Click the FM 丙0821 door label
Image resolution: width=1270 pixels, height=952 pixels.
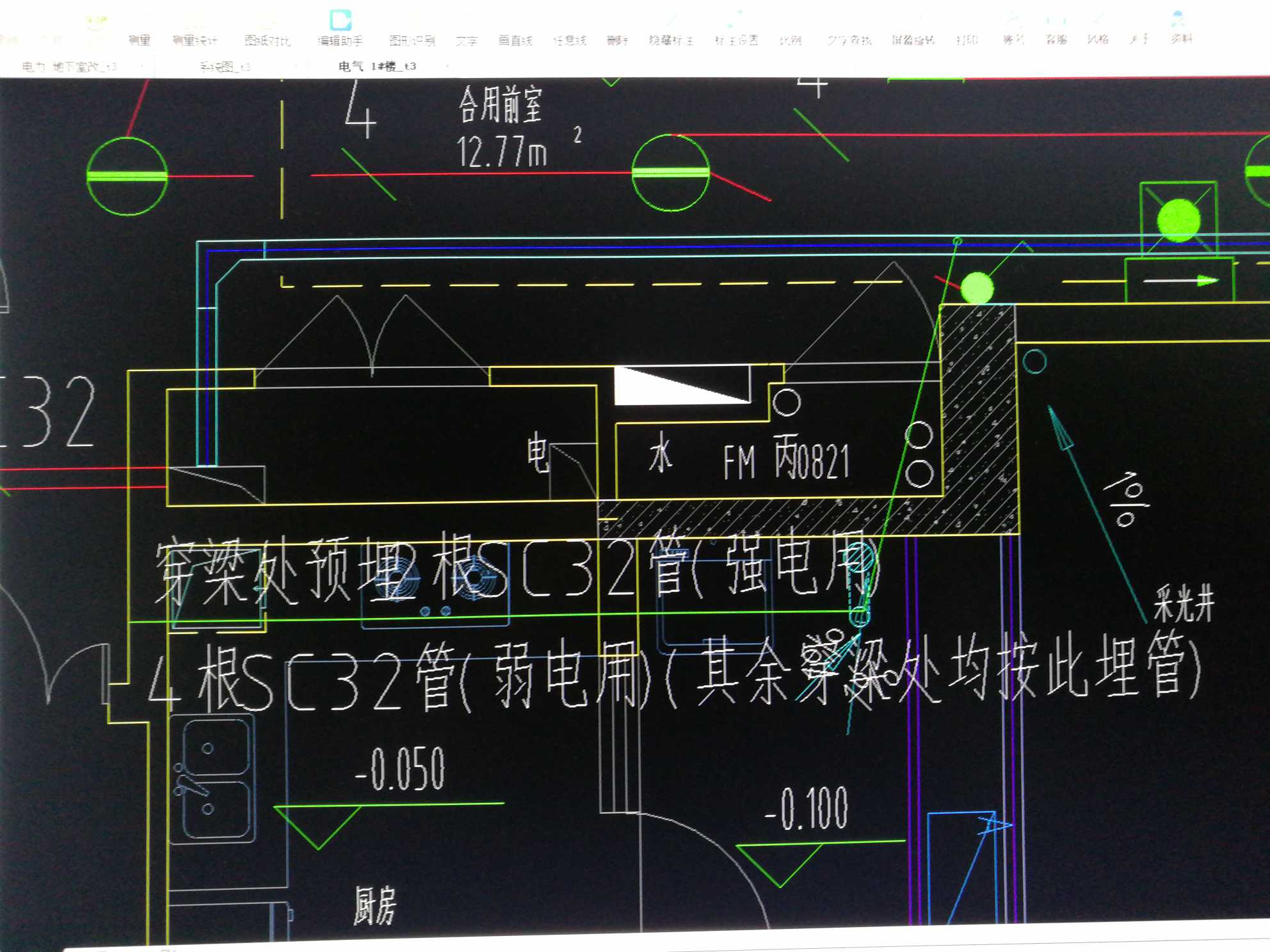[x=787, y=459]
